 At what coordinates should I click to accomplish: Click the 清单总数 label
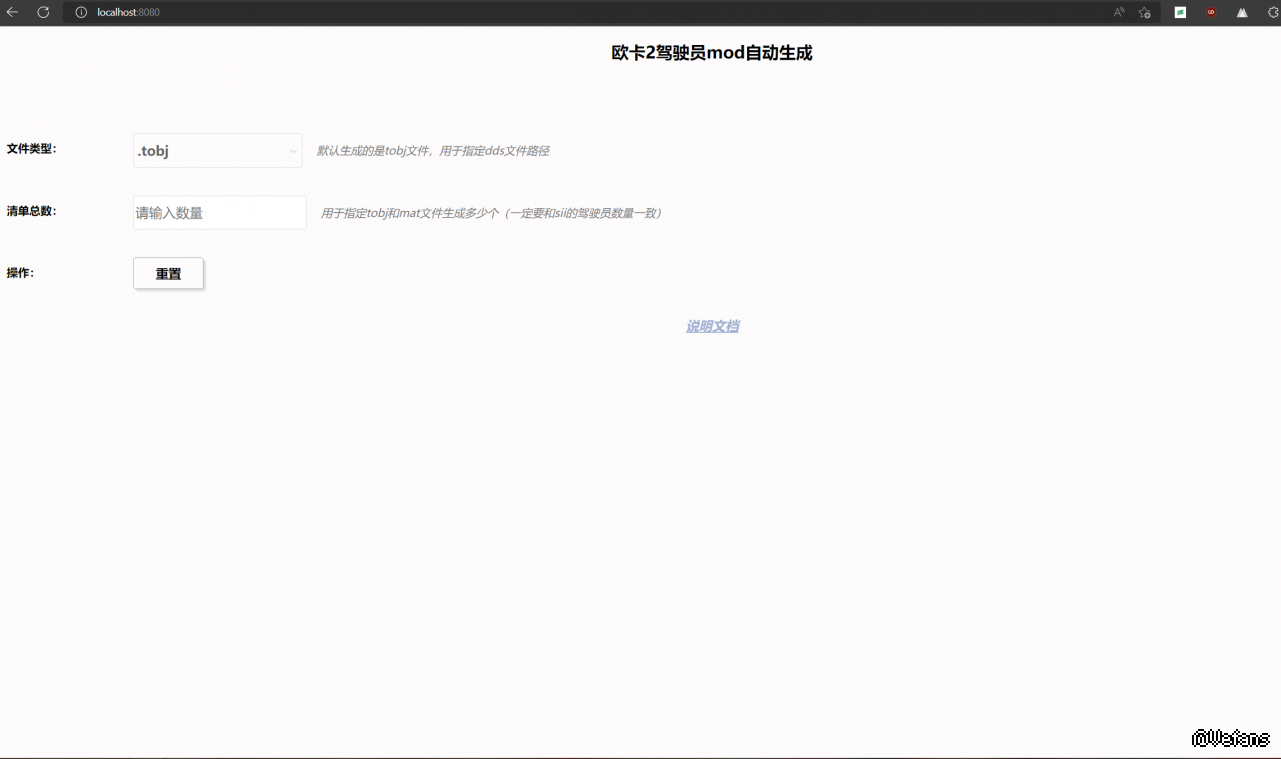pyautogui.click(x=32, y=211)
